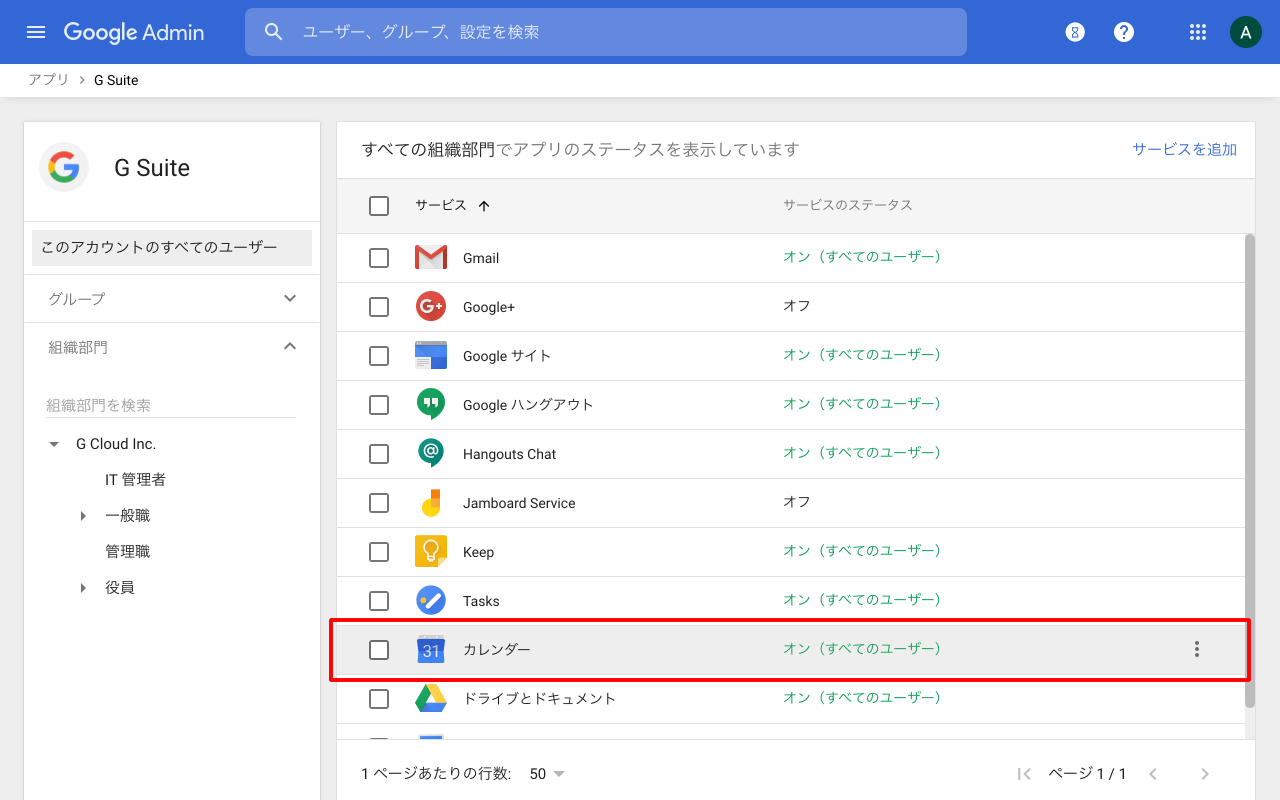Go to next page arrow
1280x800 pixels.
pos(1205,774)
